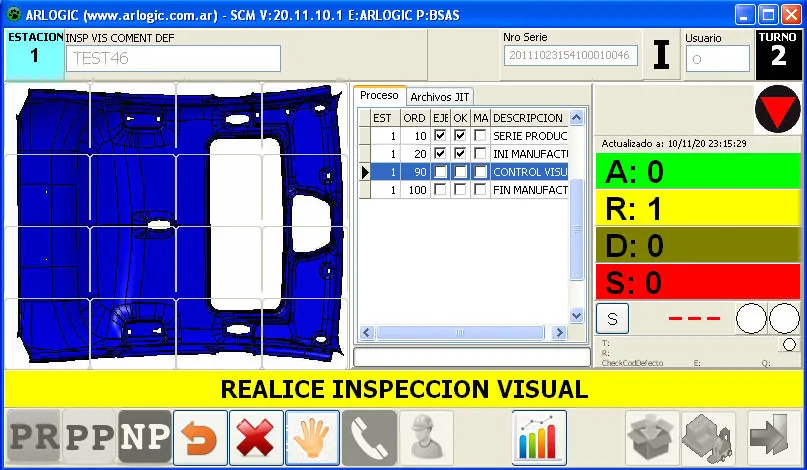
Task: Check EJE box for FIN MANUFACT row
Action: tap(440, 189)
